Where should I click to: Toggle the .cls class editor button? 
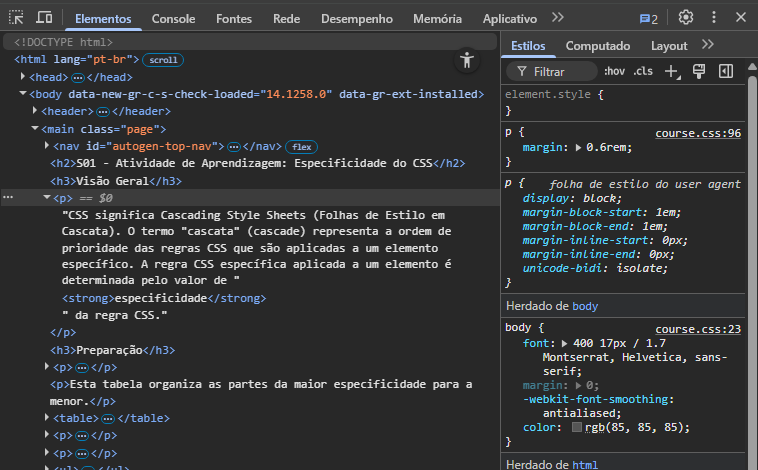pyautogui.click(x=643, y=72)
